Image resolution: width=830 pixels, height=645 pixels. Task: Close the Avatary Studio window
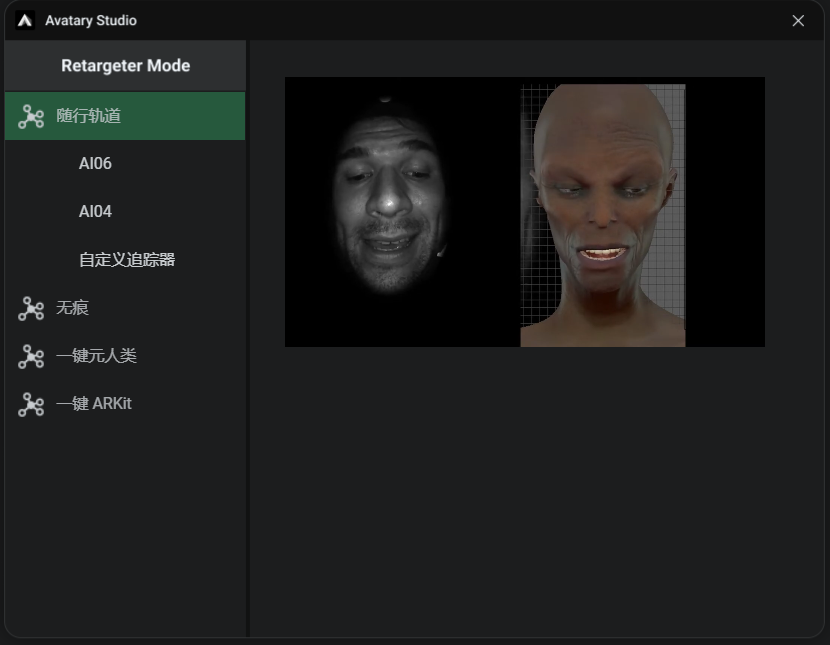point(798,21)
